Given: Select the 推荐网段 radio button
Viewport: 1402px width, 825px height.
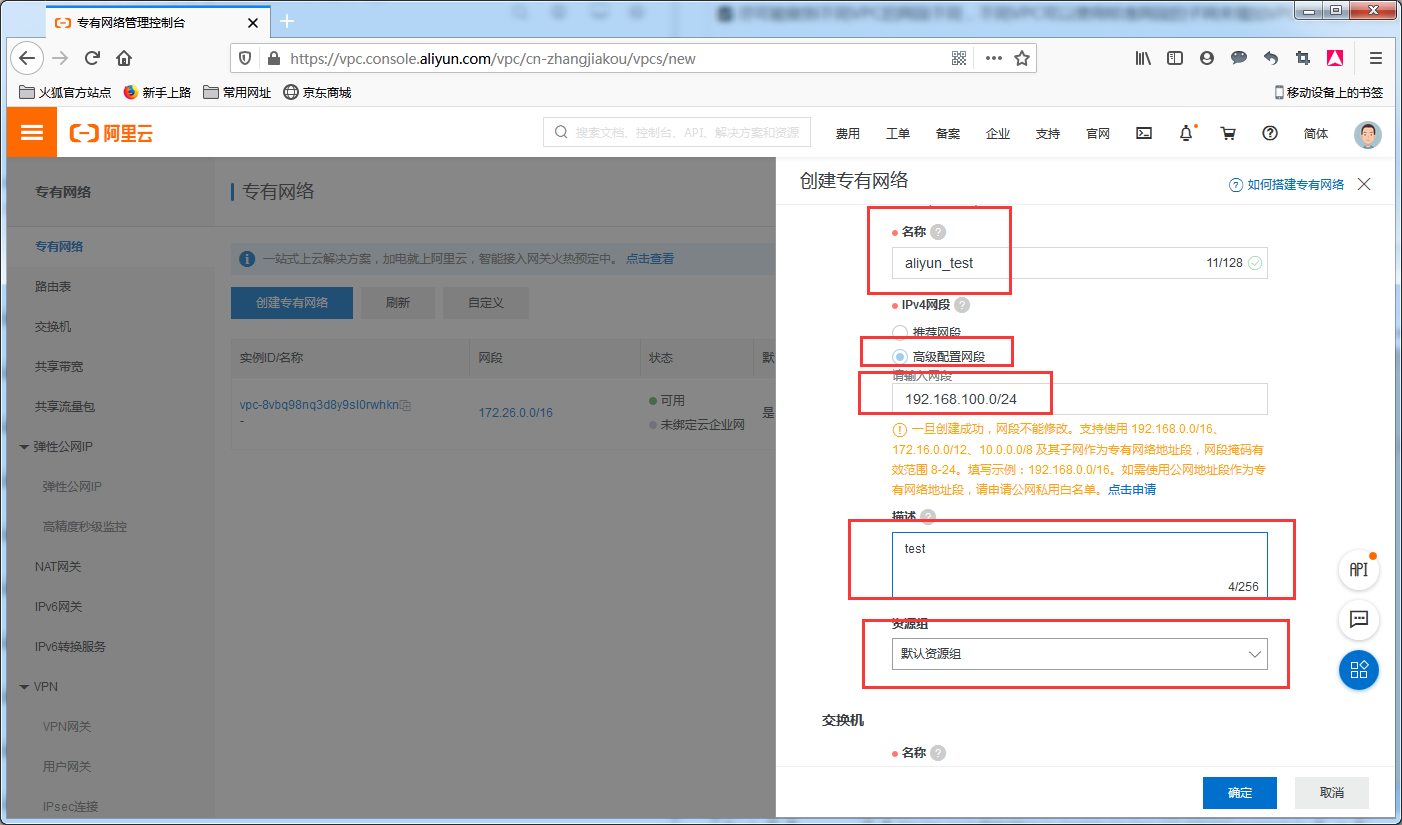Looking at the screenshot, I should (x=899, y=331).
